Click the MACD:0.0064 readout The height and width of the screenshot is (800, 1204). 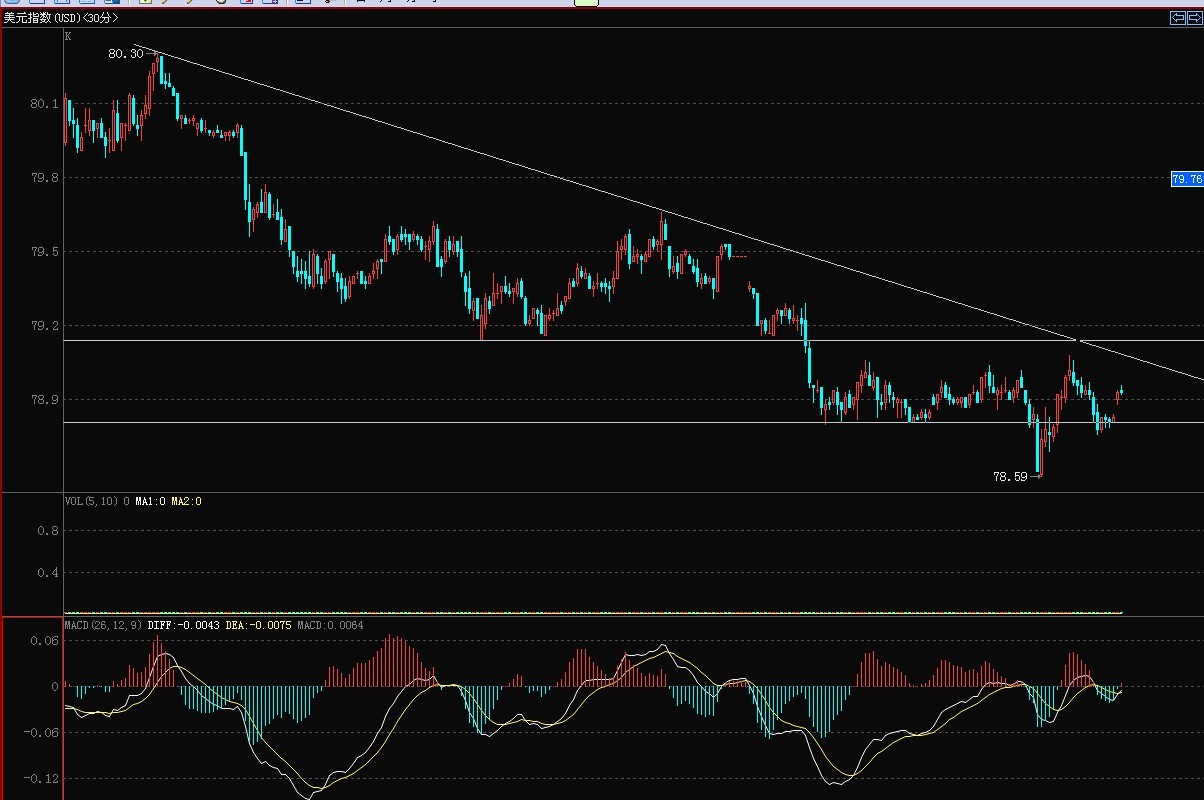[x=331, y=625]
